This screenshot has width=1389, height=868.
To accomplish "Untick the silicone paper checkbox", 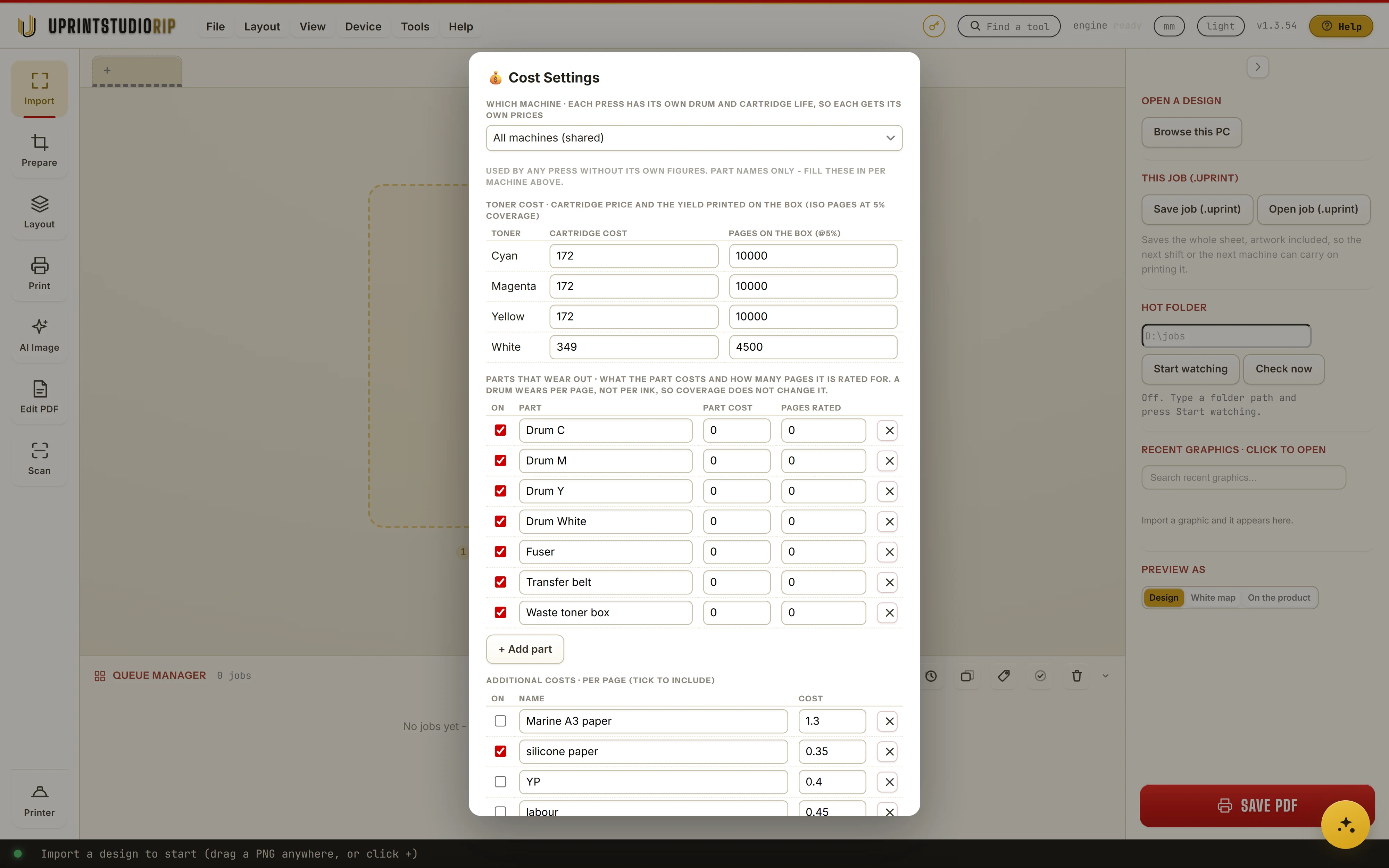I will click(x=500, y=751).
